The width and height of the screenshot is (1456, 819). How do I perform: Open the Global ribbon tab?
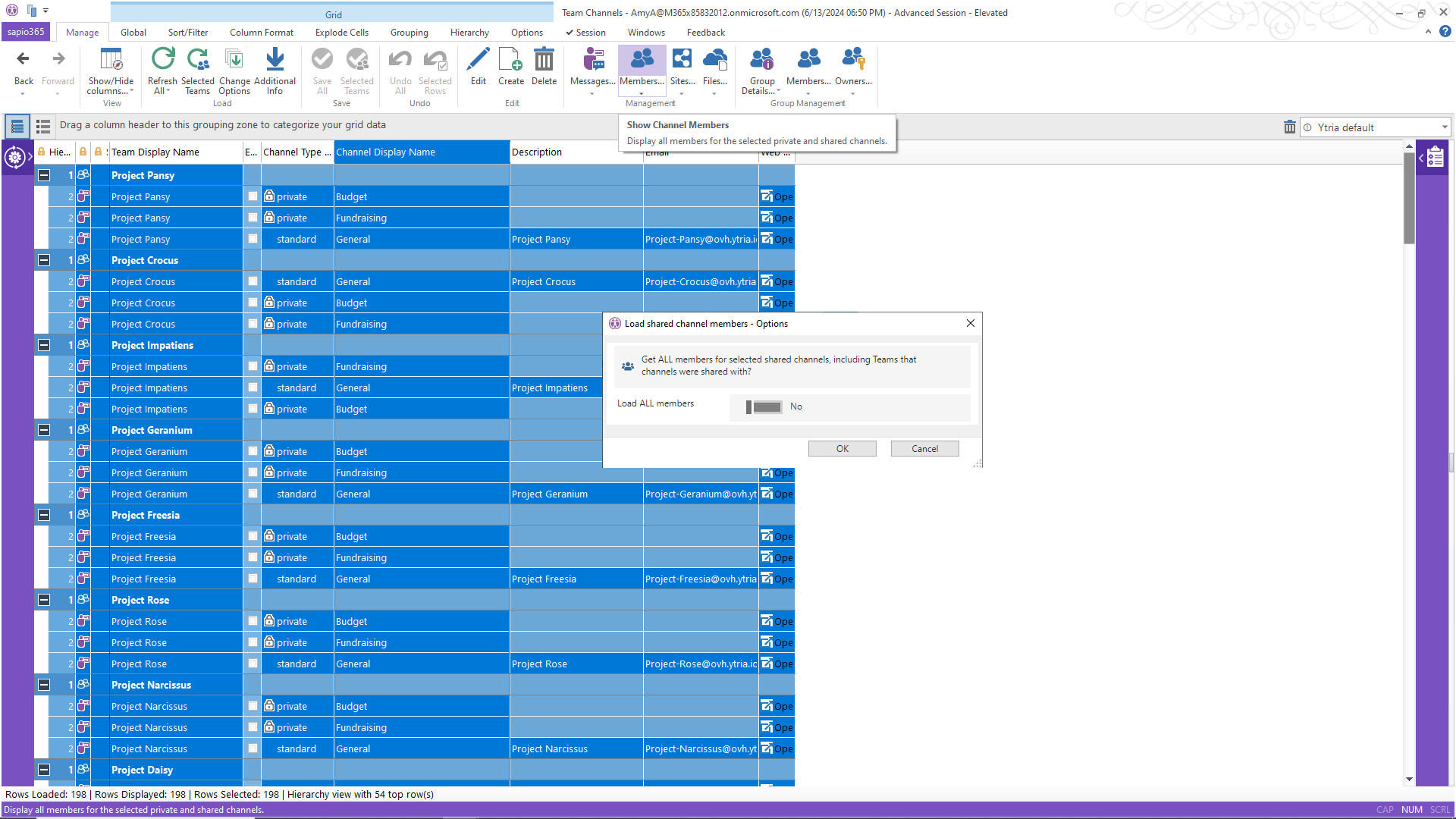pyautogui.click(x=133, y=33)
